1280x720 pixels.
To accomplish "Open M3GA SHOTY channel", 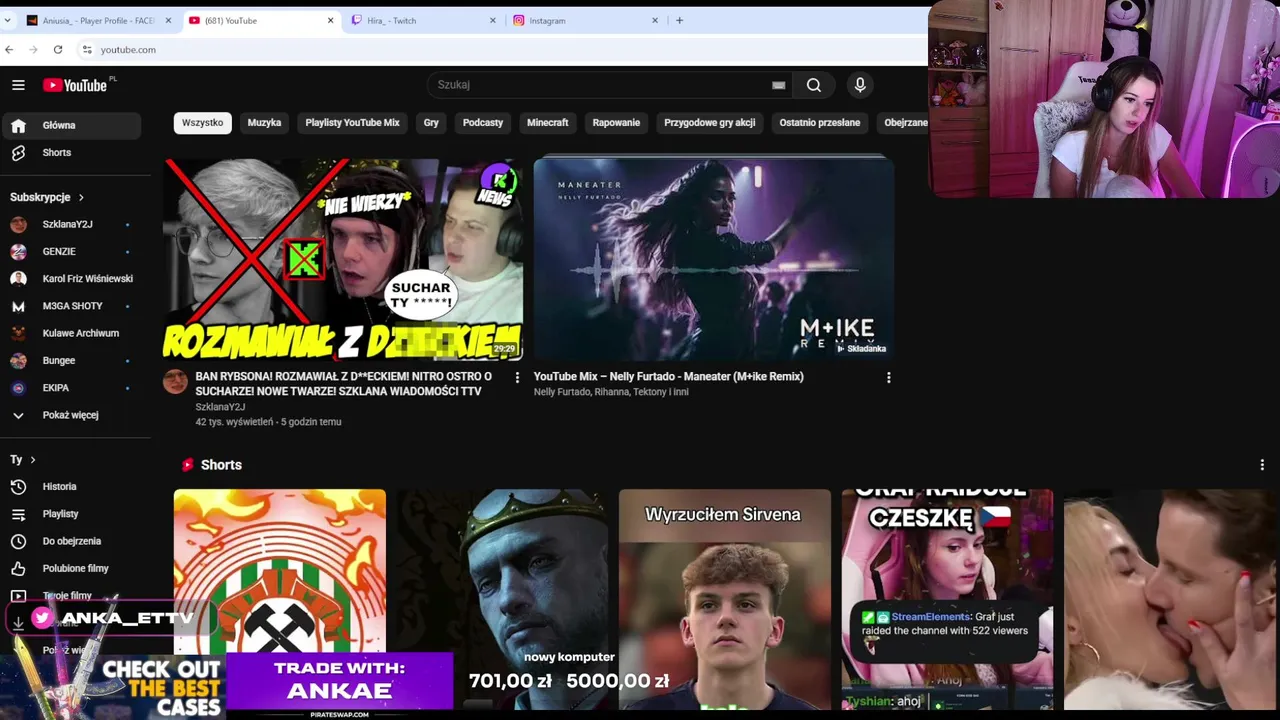I will 70,306.
